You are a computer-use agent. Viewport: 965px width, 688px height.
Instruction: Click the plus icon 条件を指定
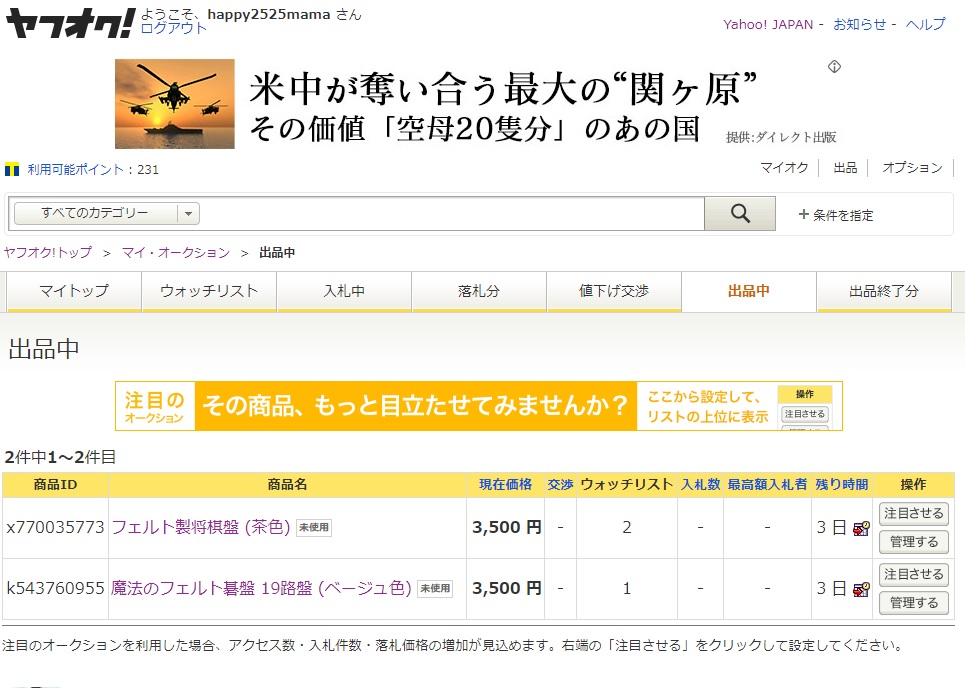803,214
